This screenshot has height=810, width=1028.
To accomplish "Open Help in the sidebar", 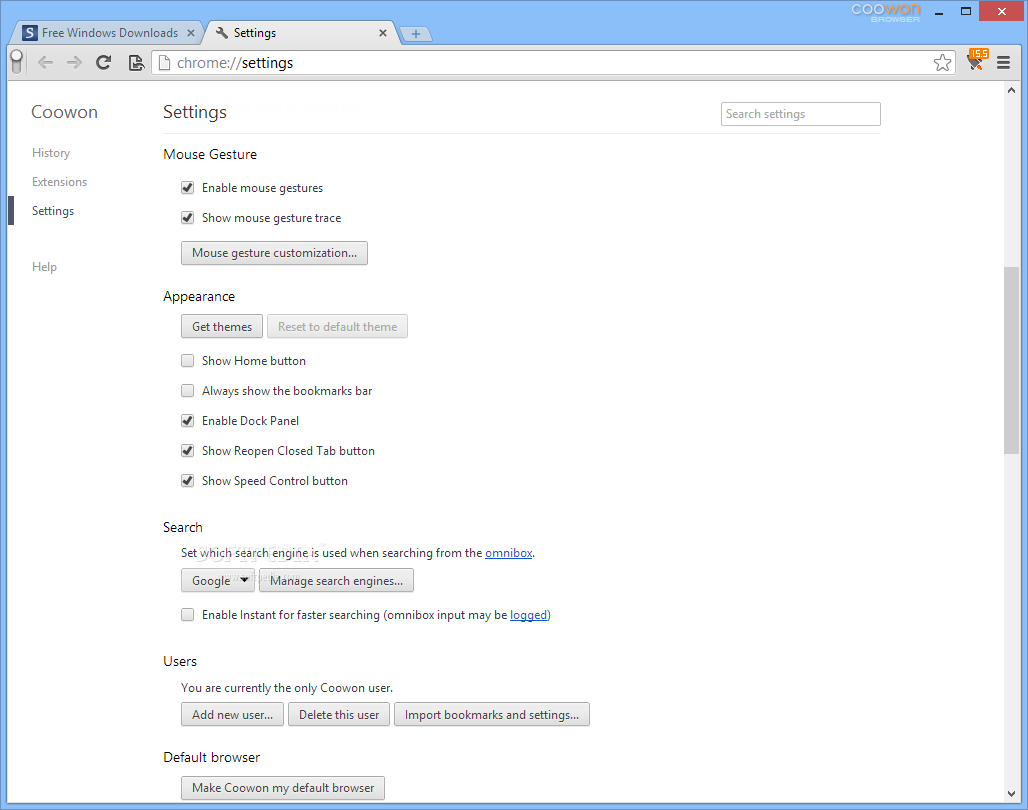I will 45,267.
